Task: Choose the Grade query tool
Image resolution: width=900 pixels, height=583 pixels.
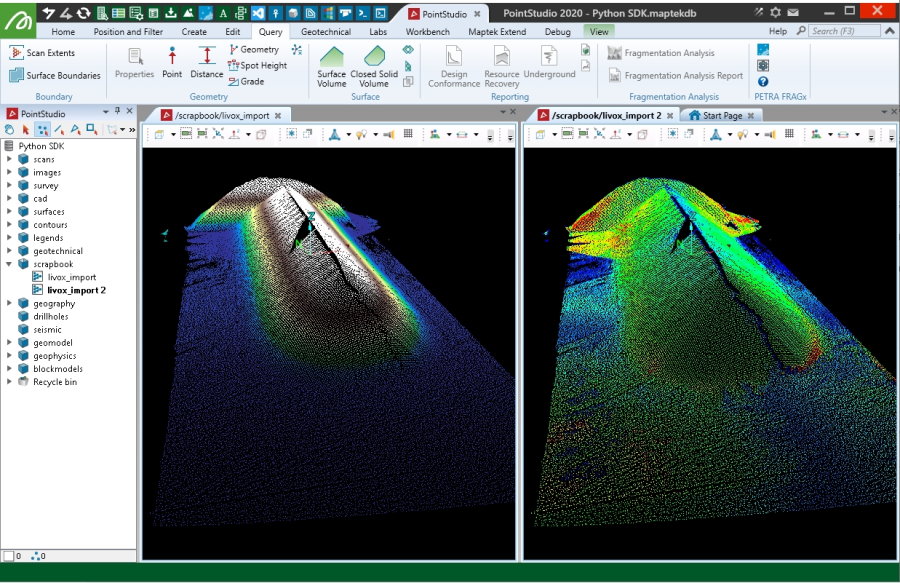Action: click(246, 81)
